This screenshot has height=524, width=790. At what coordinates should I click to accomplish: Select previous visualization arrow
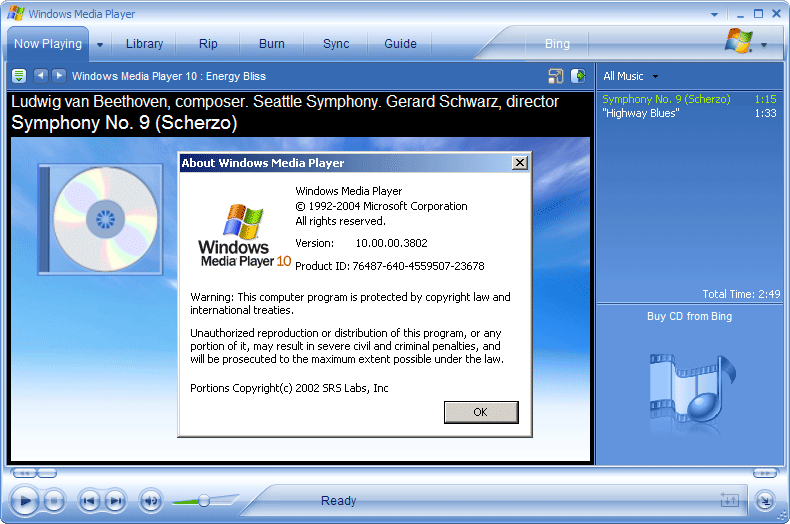[x=41, y=76]
